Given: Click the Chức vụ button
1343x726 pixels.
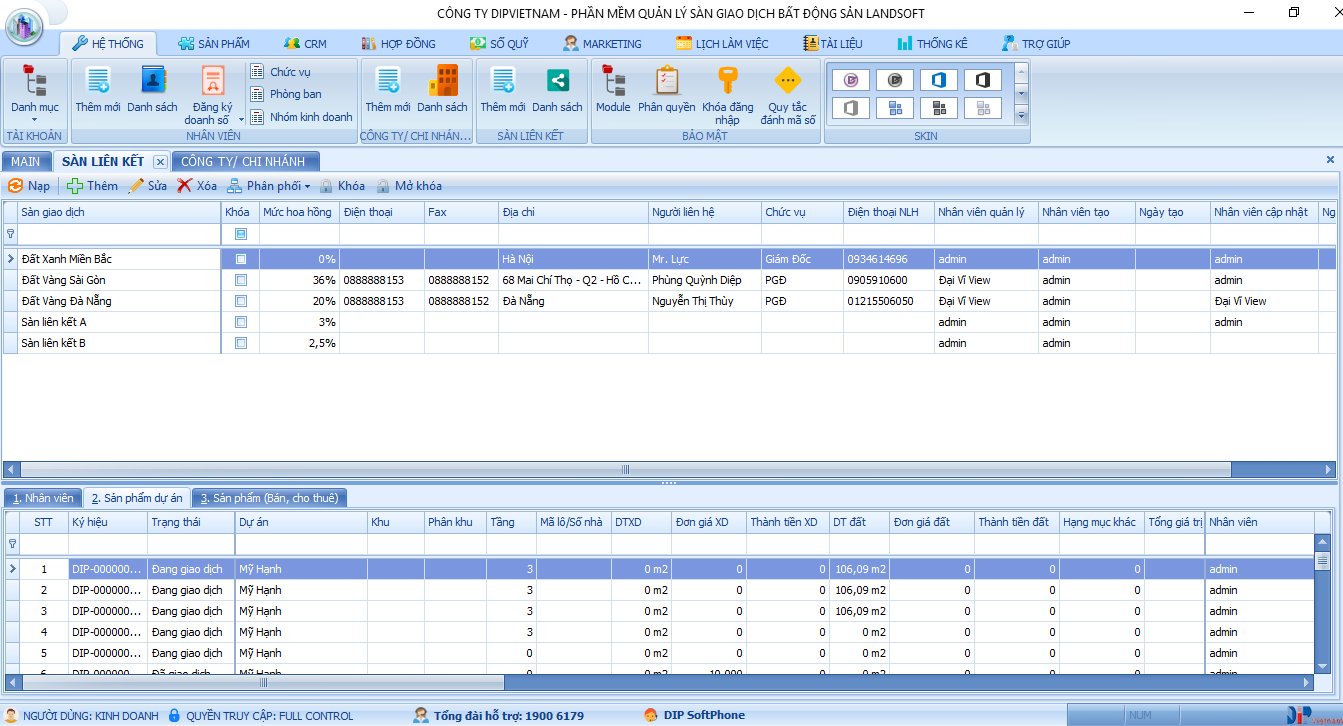Looking at the screenshot, I should [289, 72].
